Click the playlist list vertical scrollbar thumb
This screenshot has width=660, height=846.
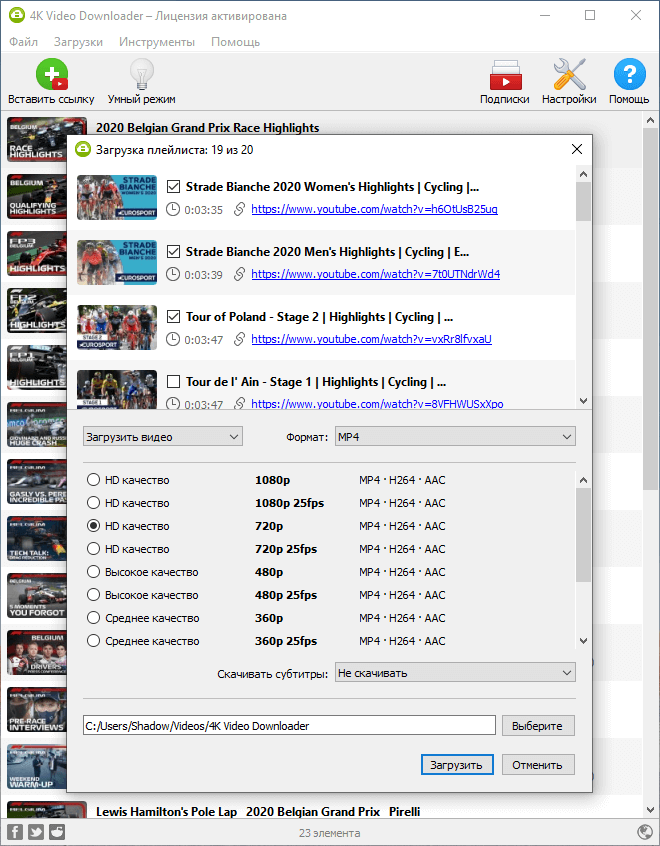click(583, 201)
